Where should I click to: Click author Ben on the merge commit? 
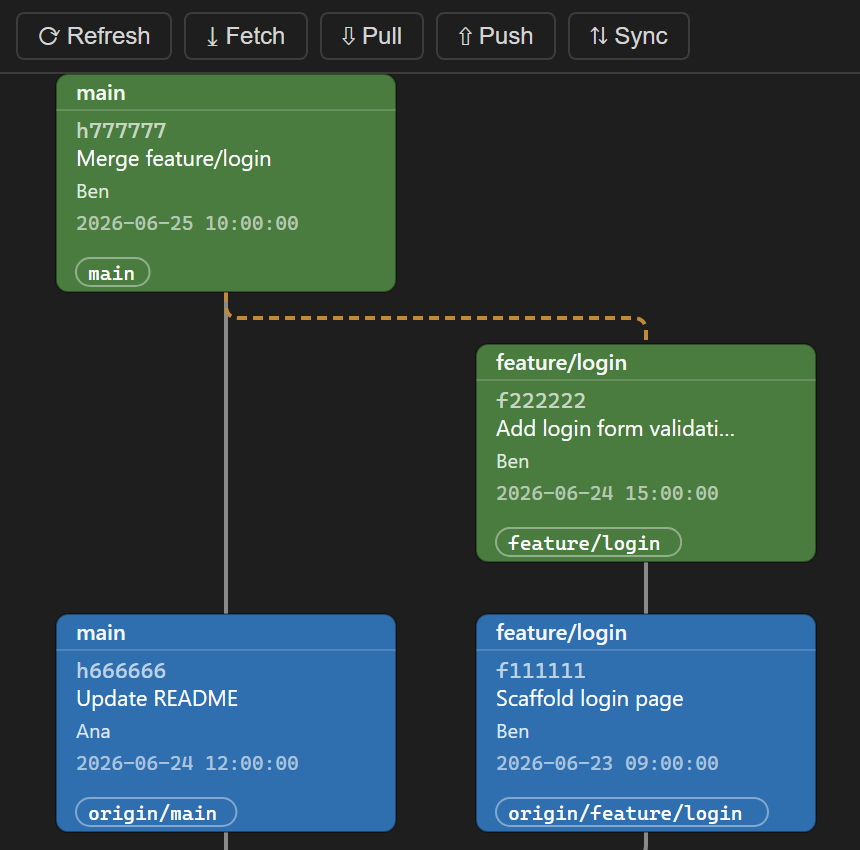click(93, 192)
